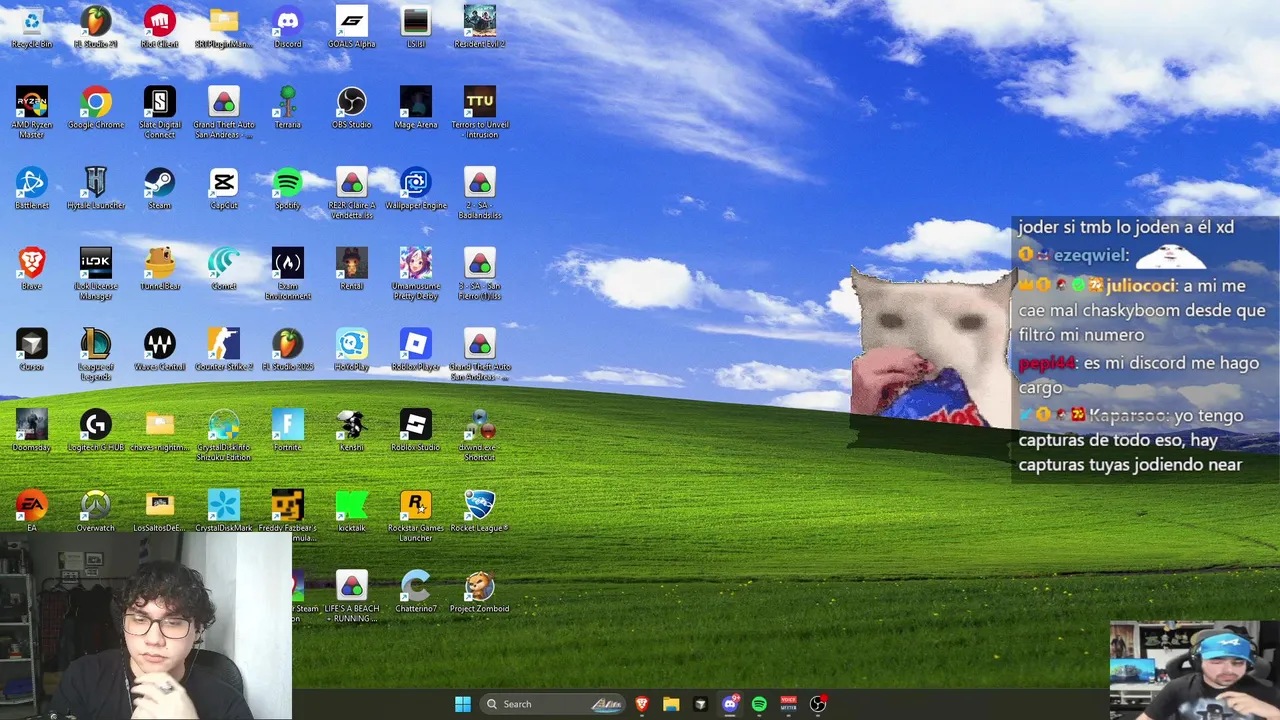Viewport: 1280px width, 720px height.
Task: Open the CrystalDiskMark desktop shortcut
Action: [x=224, y=511]
